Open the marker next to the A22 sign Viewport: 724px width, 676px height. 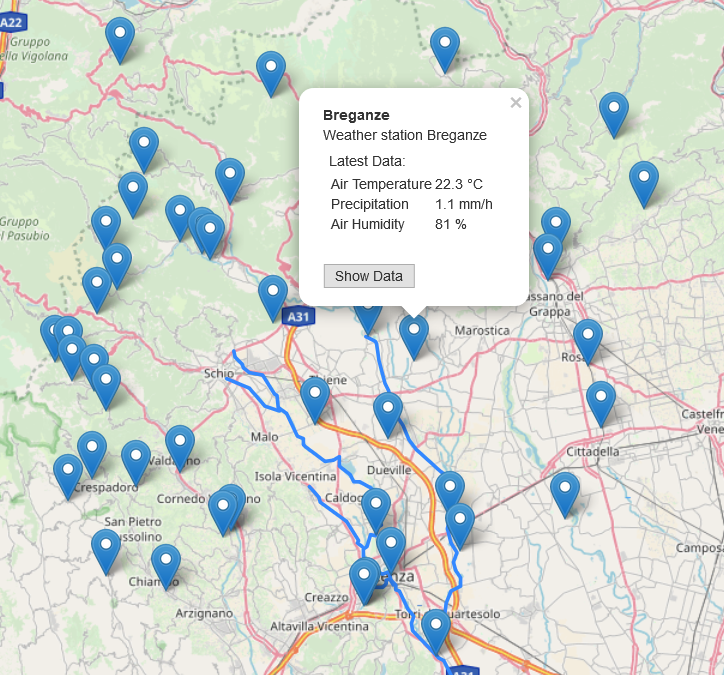(121, 37)
